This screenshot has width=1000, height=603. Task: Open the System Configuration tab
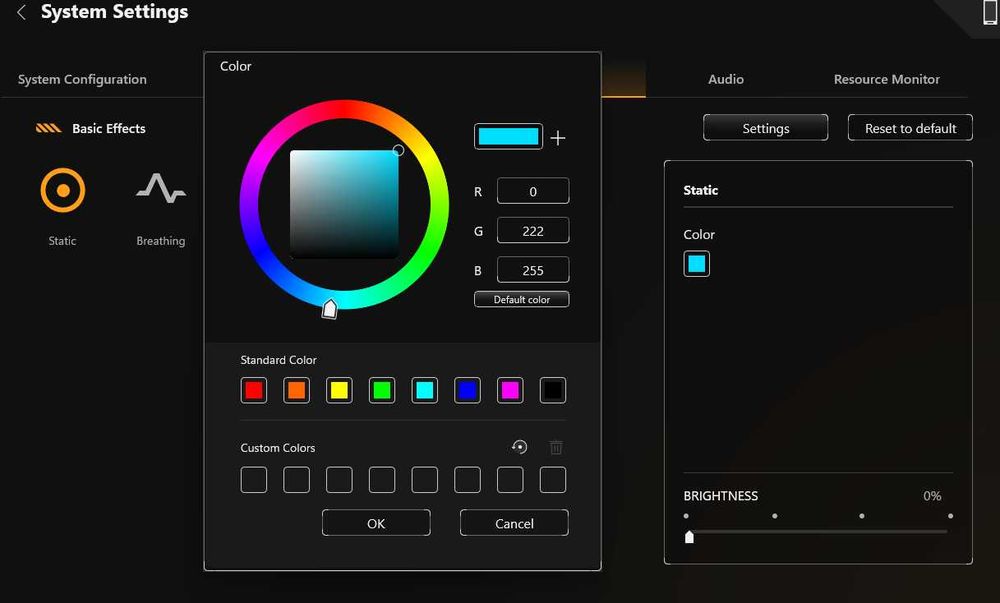click(82, 79)
